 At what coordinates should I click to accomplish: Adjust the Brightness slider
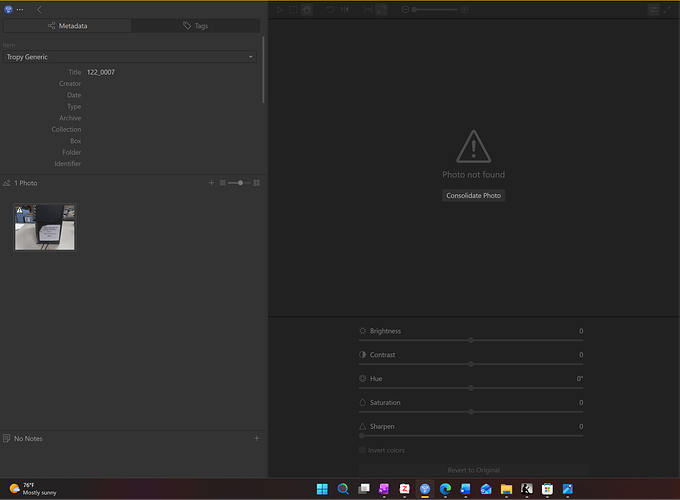(x=471, y=340)
